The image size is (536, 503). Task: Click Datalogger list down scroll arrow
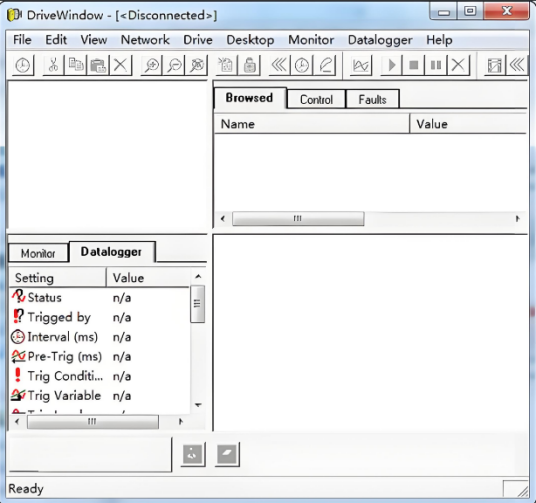[198, 405]
